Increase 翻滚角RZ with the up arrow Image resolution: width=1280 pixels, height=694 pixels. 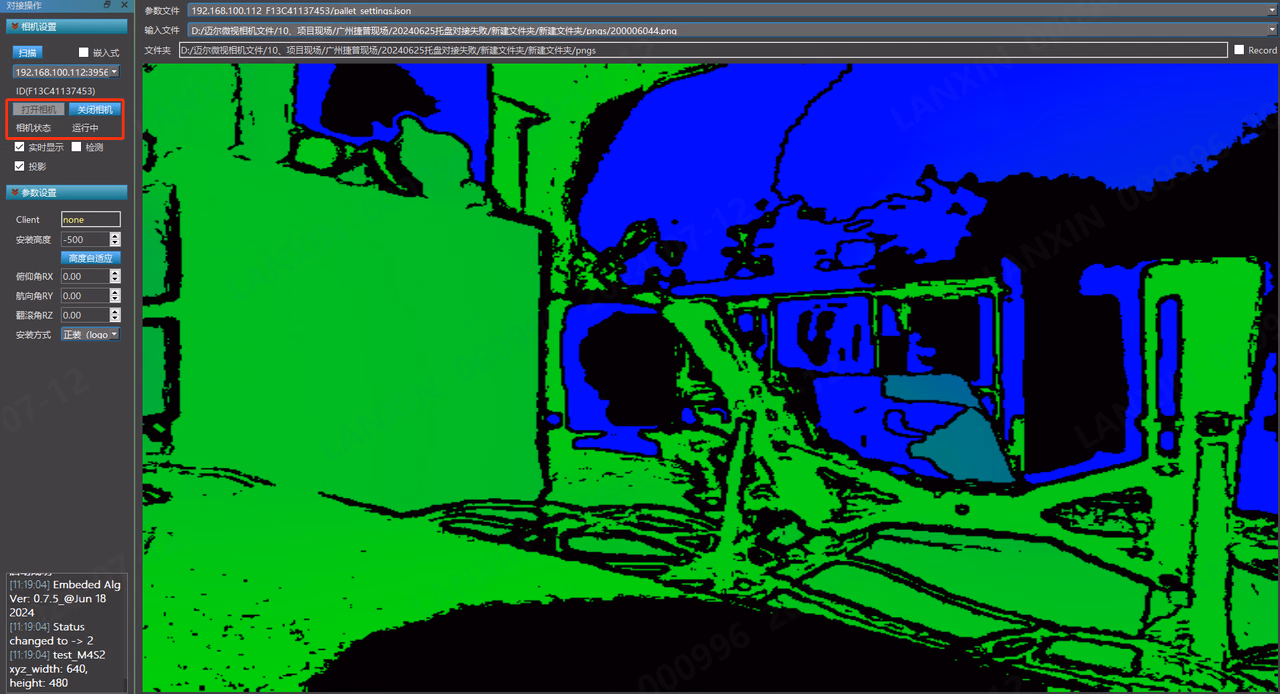coord(115,312)
